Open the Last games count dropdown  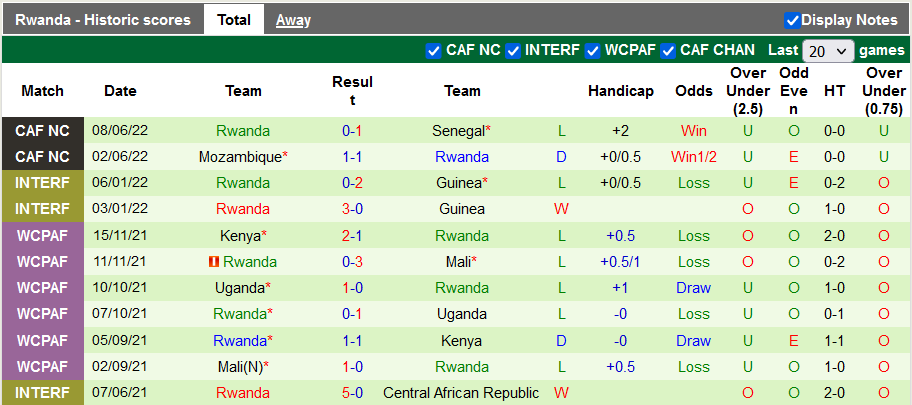[829, 50]
